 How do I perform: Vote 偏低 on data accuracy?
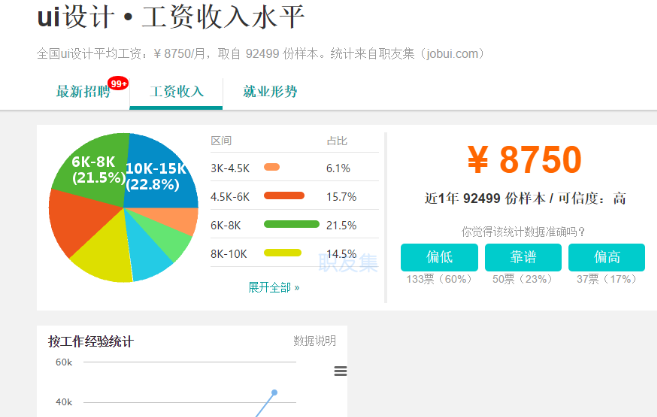point(439,257)
